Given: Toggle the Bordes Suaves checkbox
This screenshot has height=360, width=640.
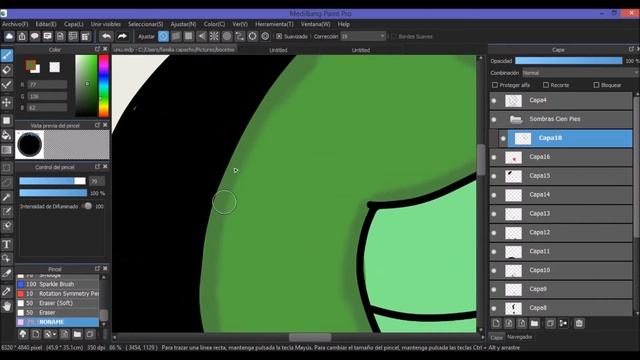Looking at the screenshot, I should pos(394,36).
